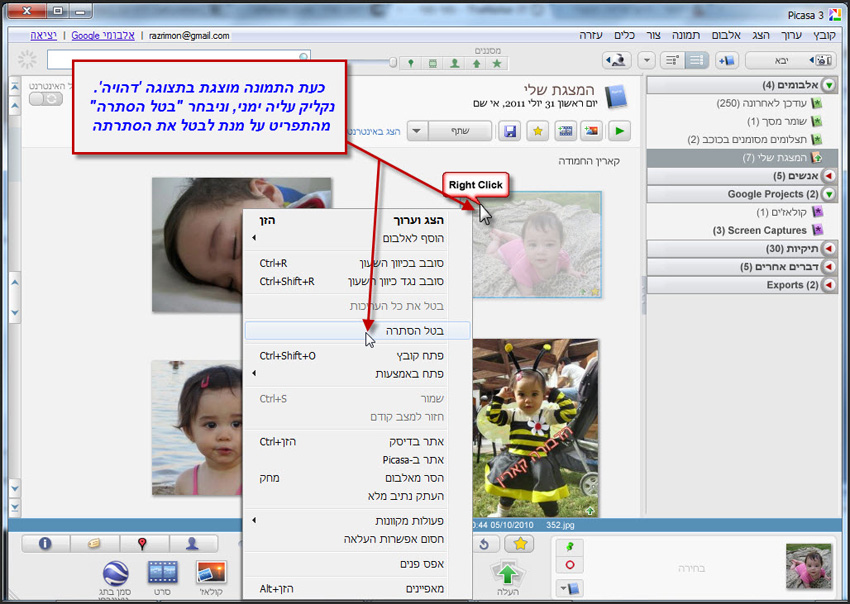This screenshot has width=850, height=604.
Task: Click the red circle clear-selection icon
Action: point(570,564)
